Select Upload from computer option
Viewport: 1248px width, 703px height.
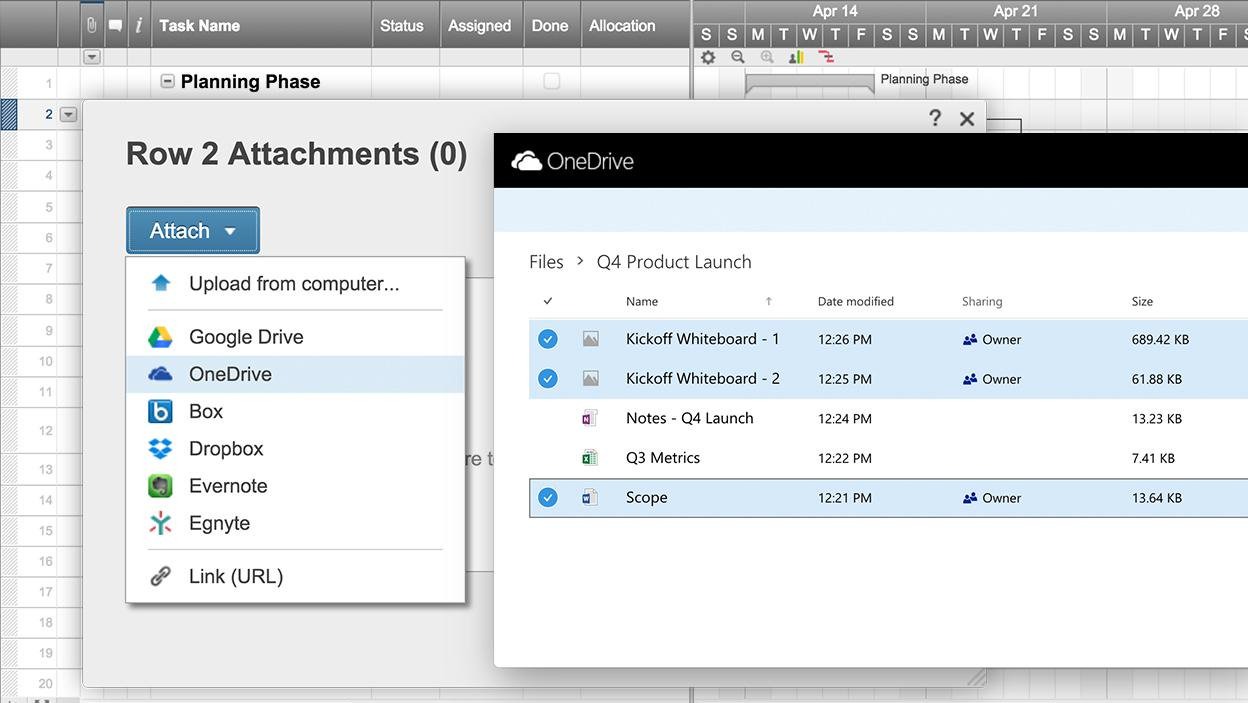[294, 284]
